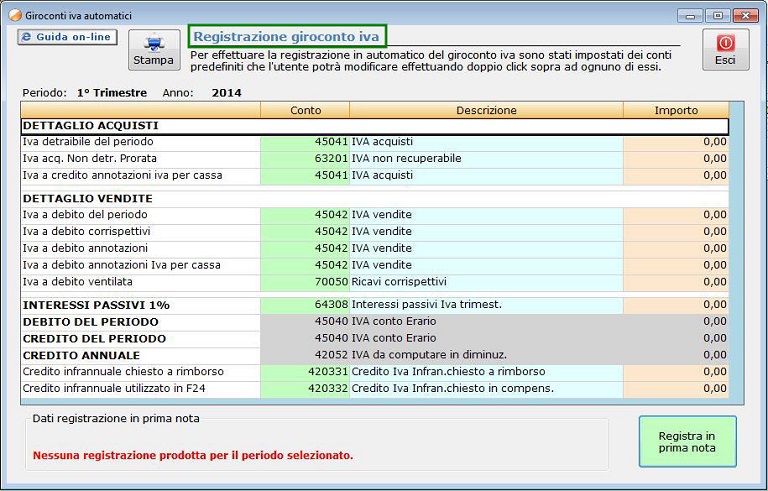Select conto 45042 for annotazioni Iva per cassa
This screenshot has width=768, height=491.
[x=305, y=265]
